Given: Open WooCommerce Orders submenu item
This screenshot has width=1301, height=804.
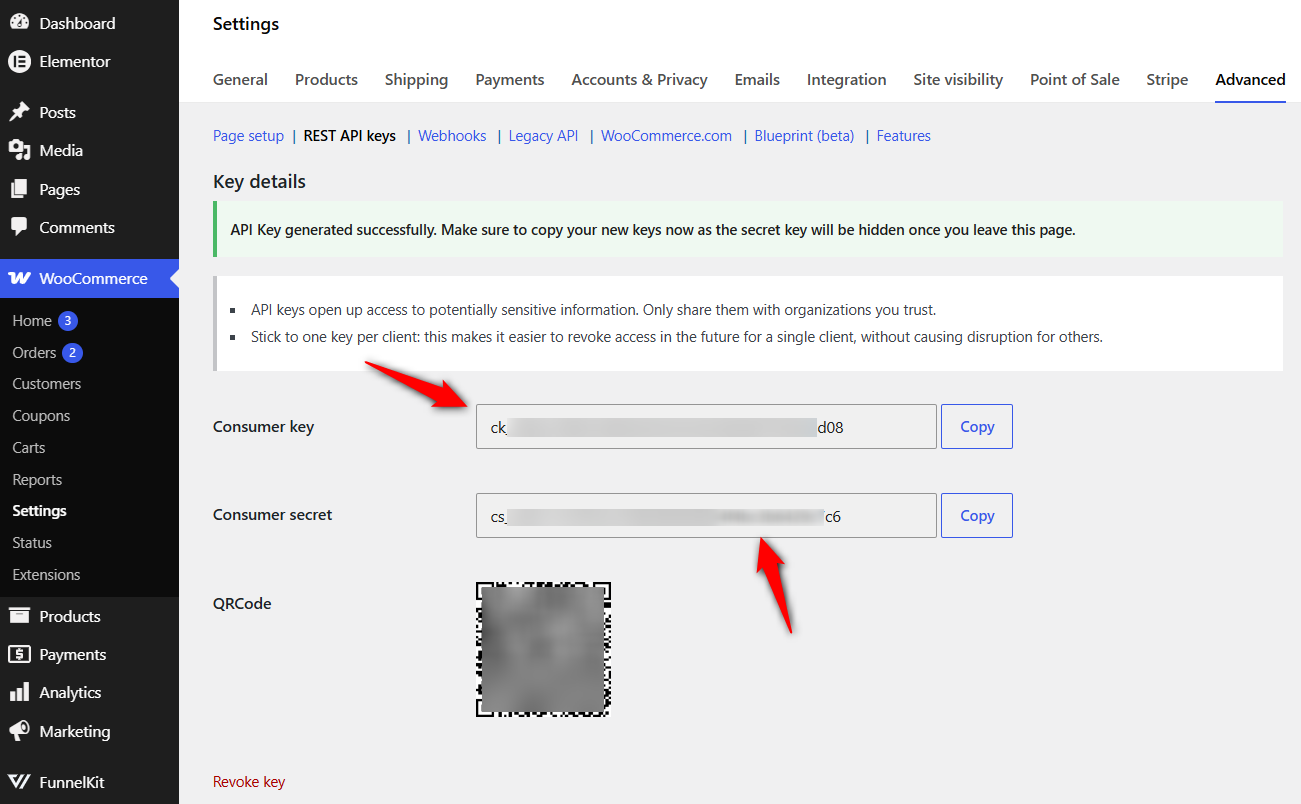Looking at the screenshot, I should click(34, 353).
